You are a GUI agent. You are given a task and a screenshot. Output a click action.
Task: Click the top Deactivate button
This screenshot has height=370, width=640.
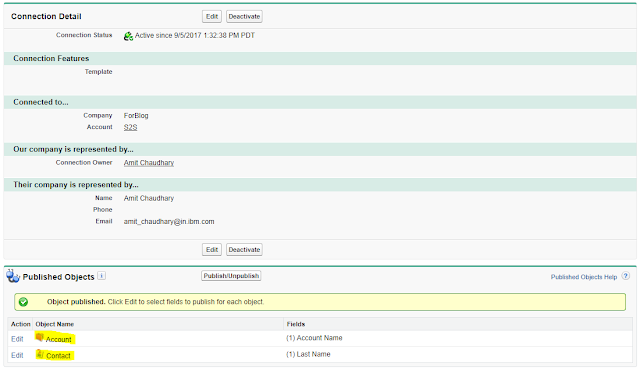click(244, 16)
